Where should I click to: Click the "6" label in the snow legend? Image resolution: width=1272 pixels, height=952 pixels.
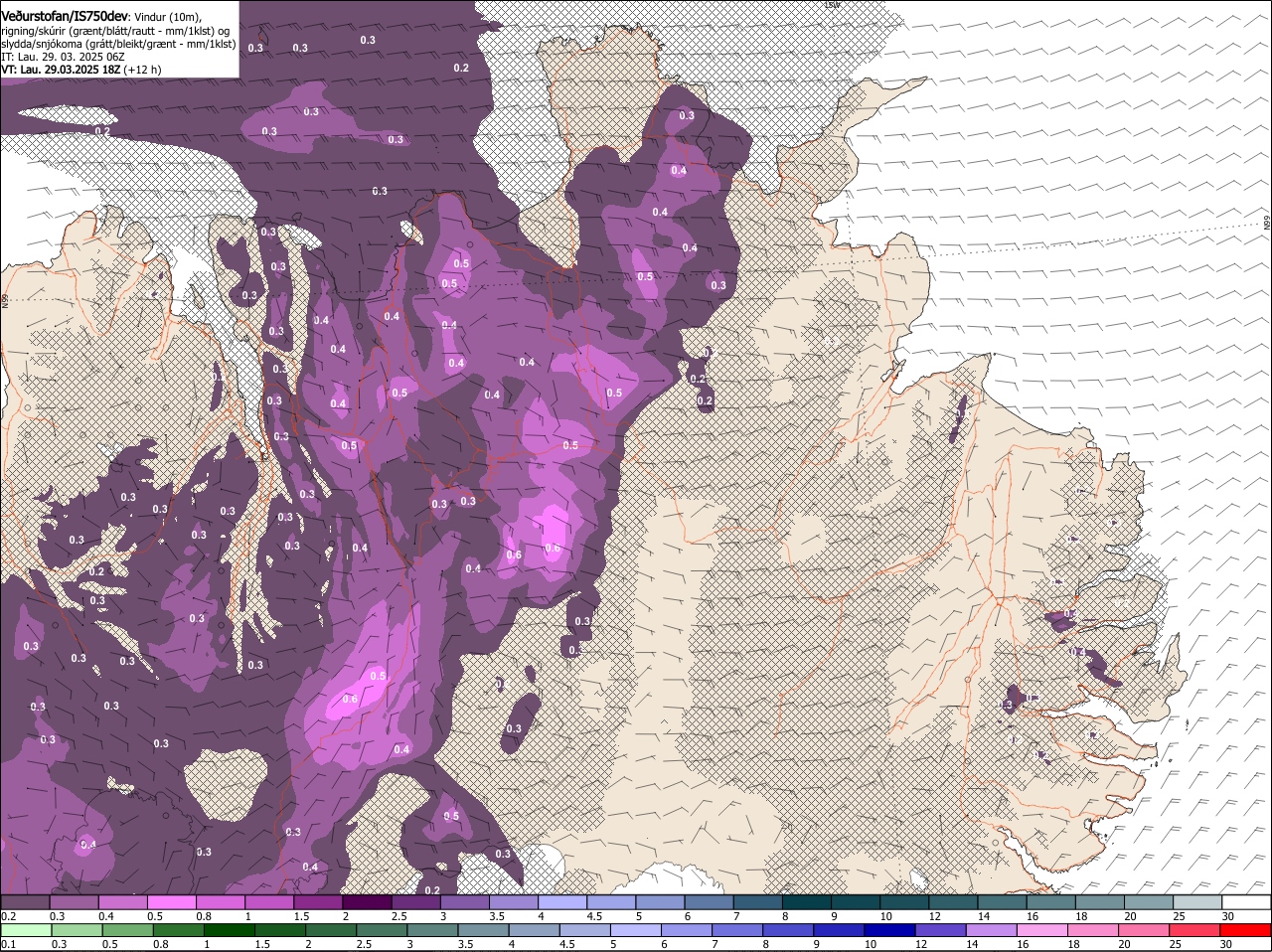688,916
